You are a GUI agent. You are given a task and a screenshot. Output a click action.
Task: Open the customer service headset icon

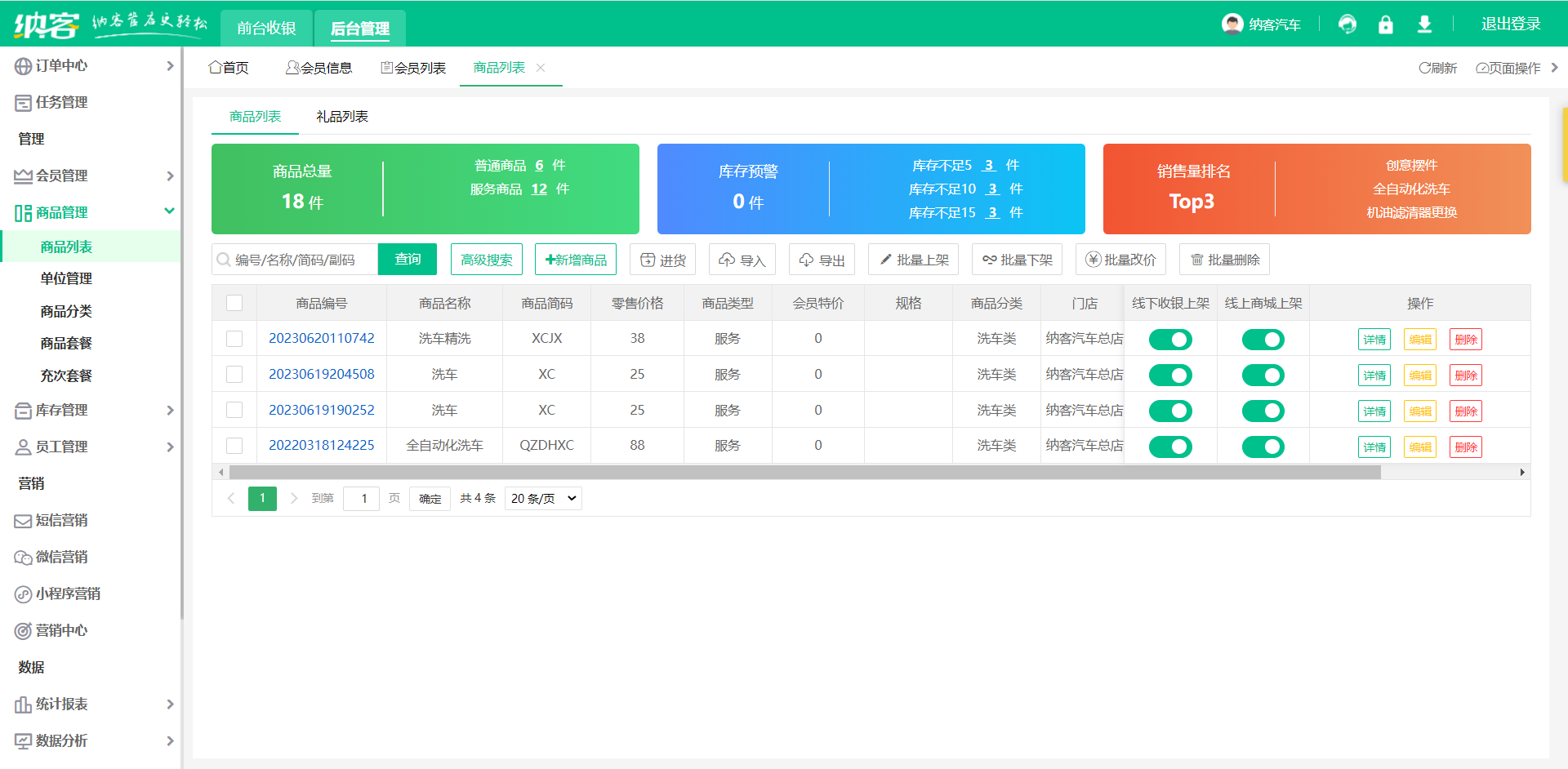coord(1347,24)
